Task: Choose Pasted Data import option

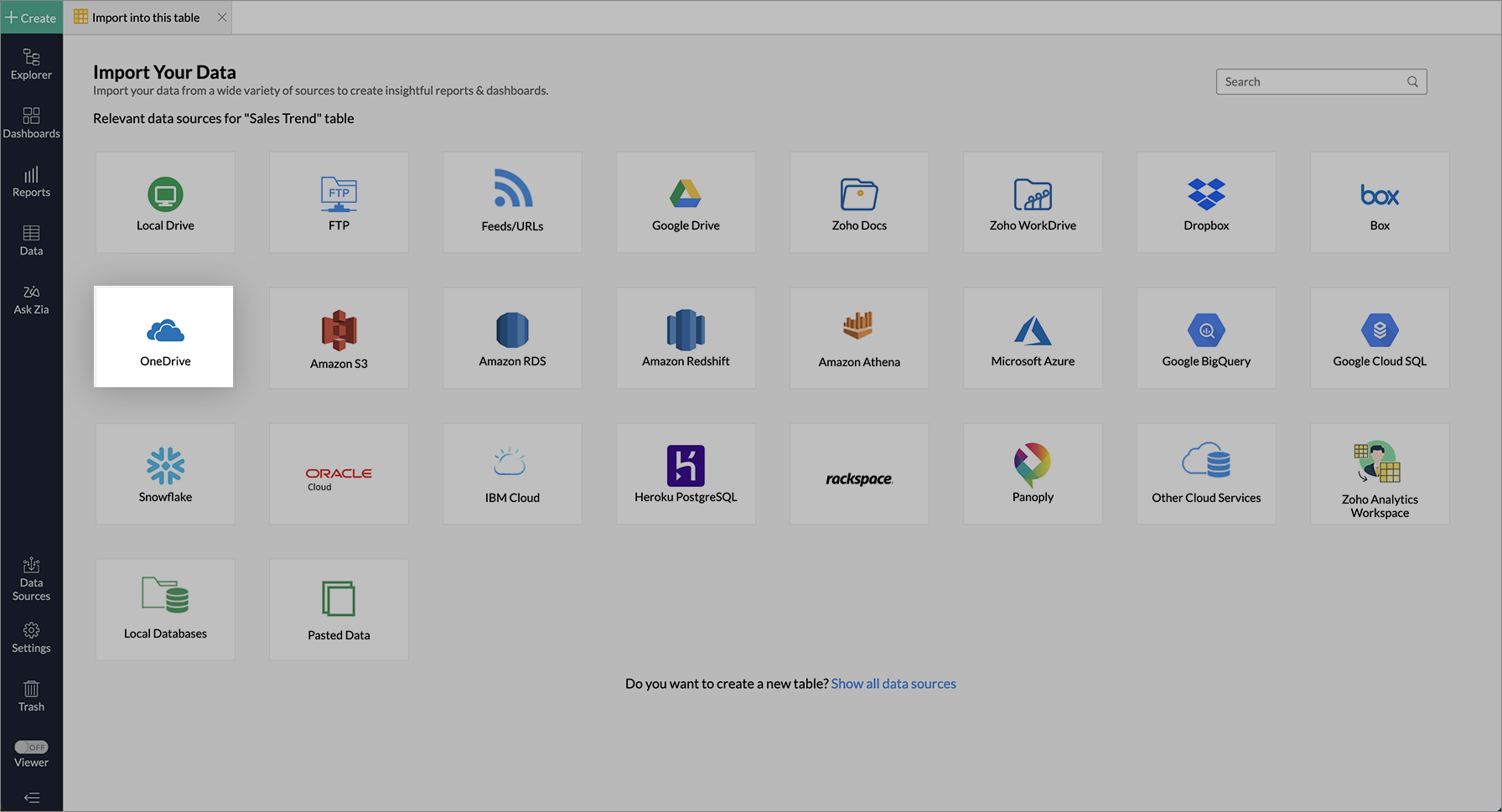Action: point(339,610)
